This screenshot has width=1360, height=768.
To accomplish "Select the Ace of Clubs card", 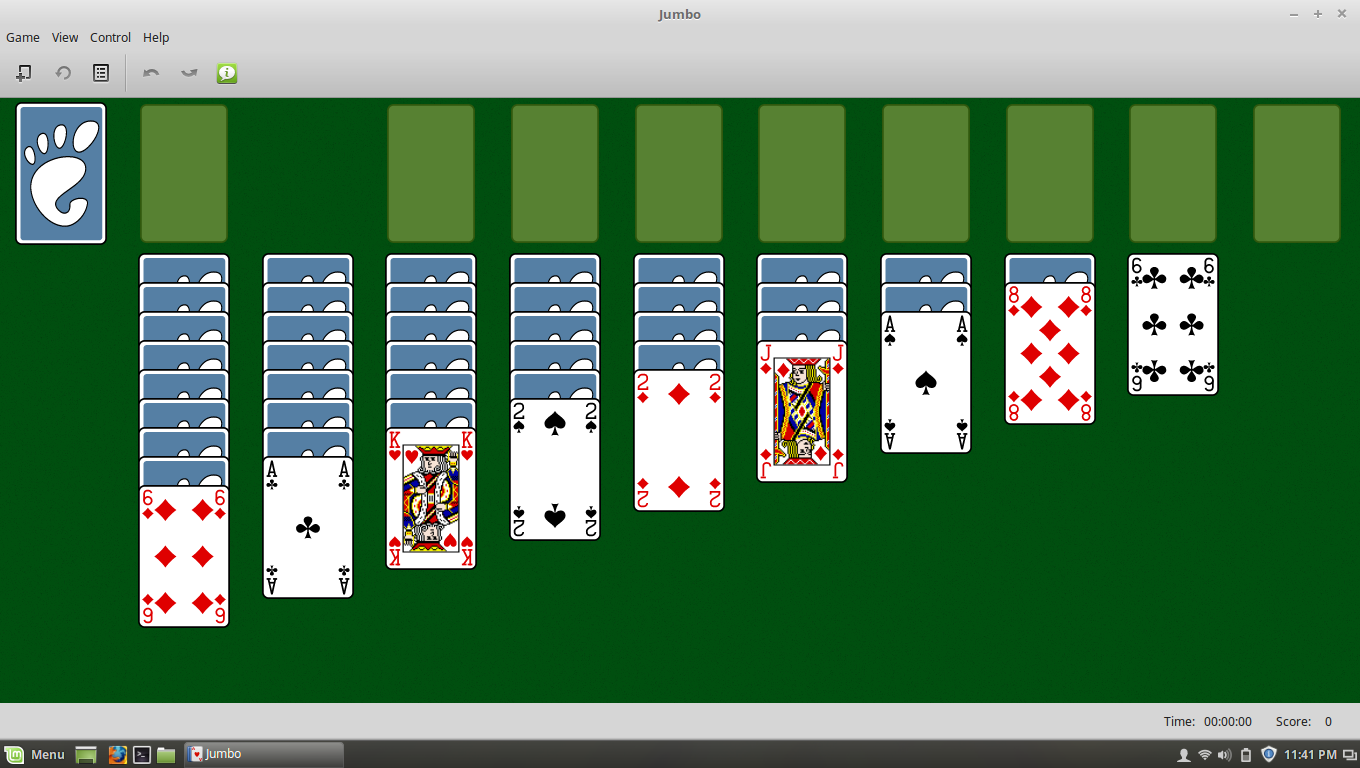I will tap(307, 527).
